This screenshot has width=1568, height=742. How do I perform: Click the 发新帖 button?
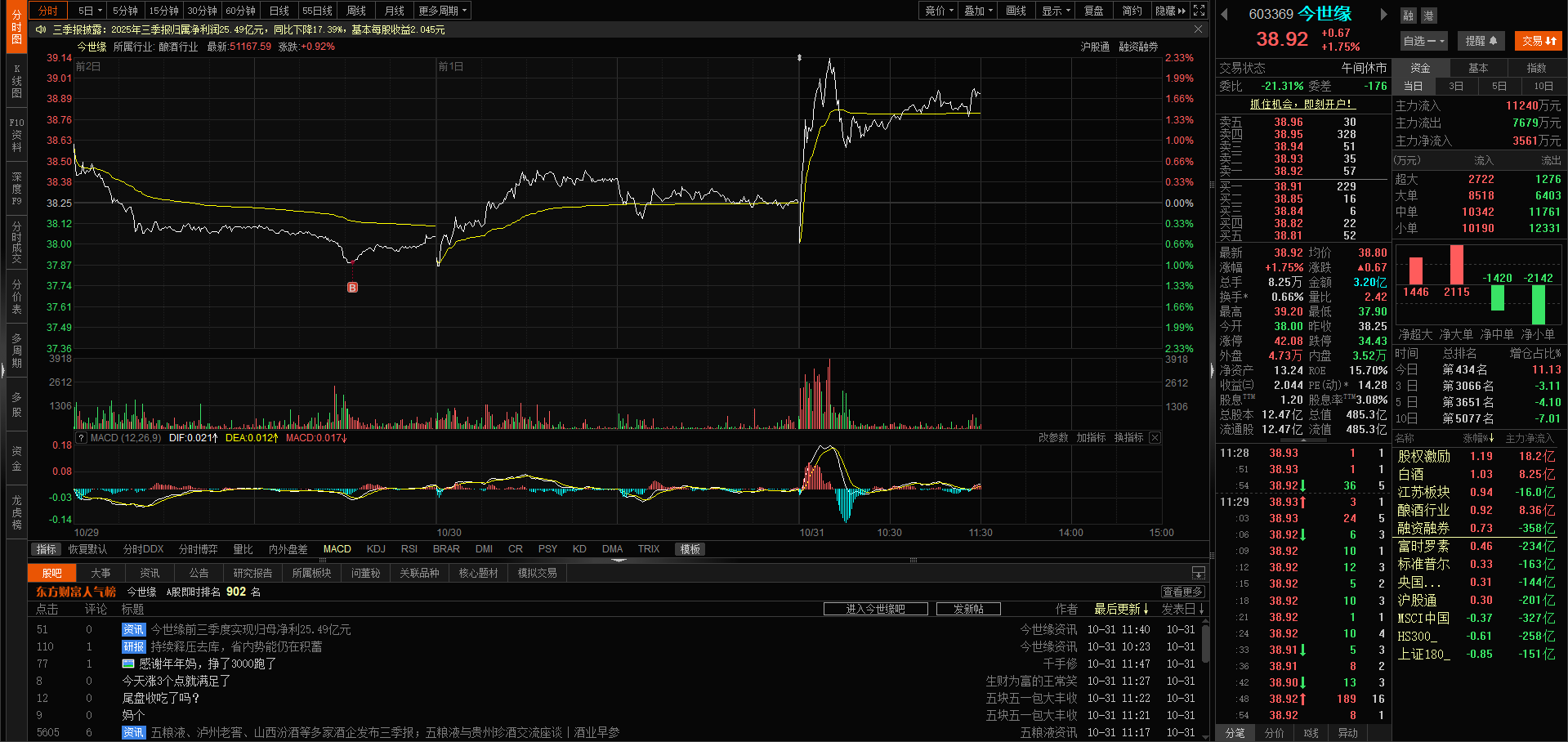pos(968,609)
